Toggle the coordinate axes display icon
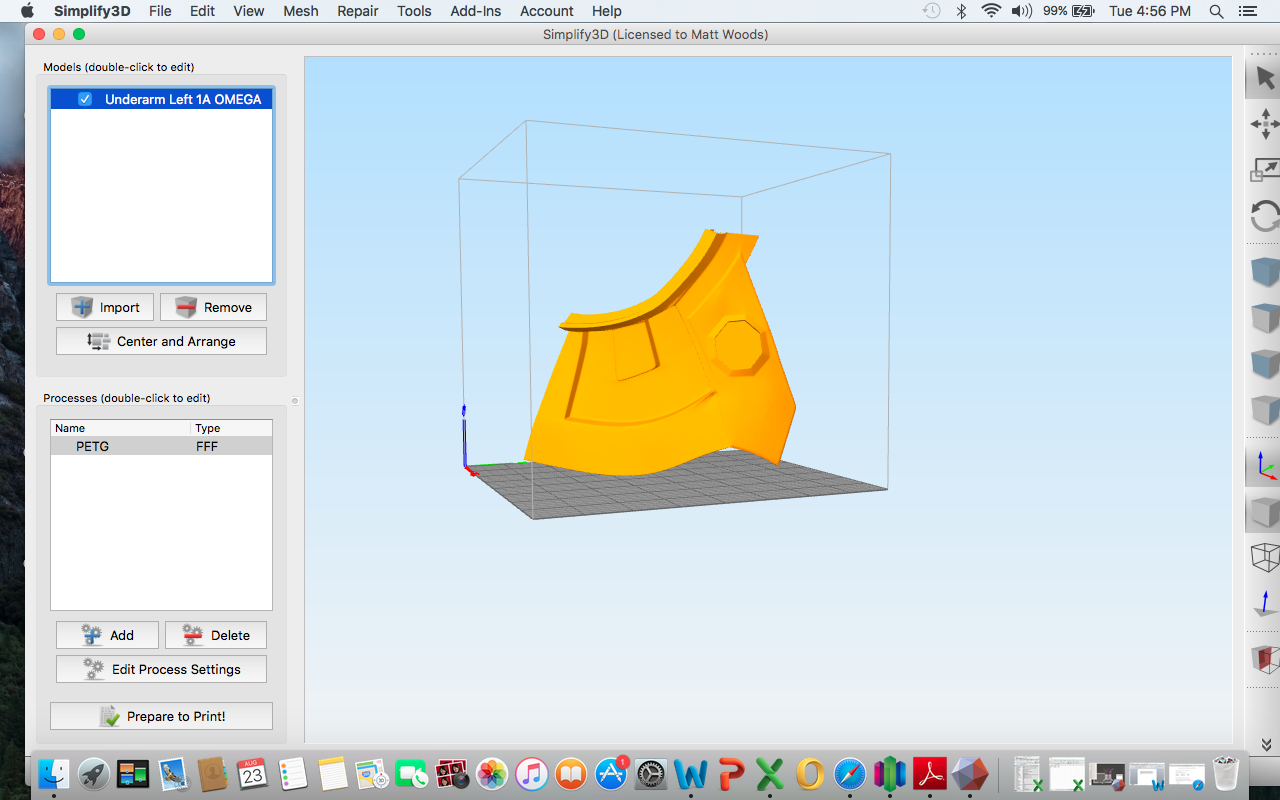 click(x=1265, y=467)
